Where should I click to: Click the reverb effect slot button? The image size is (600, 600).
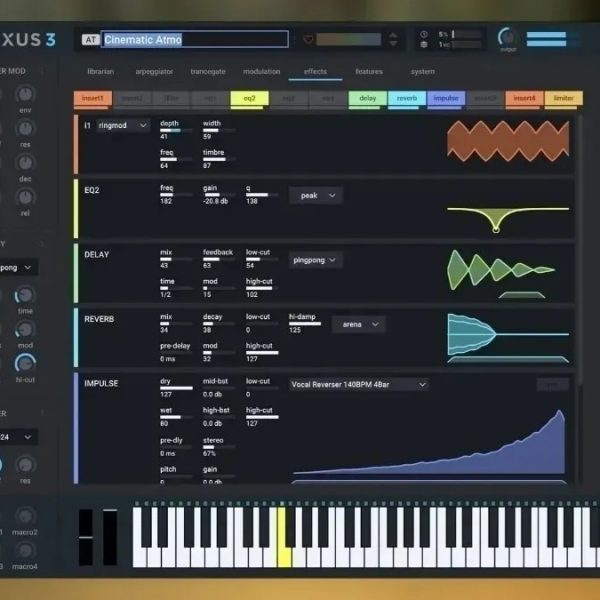click(x=407, y=98)
